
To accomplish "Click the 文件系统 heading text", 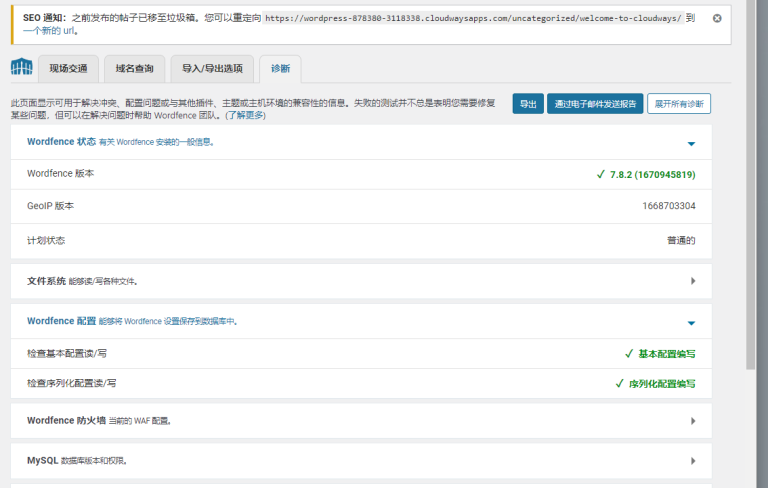I will pos(46,281).
